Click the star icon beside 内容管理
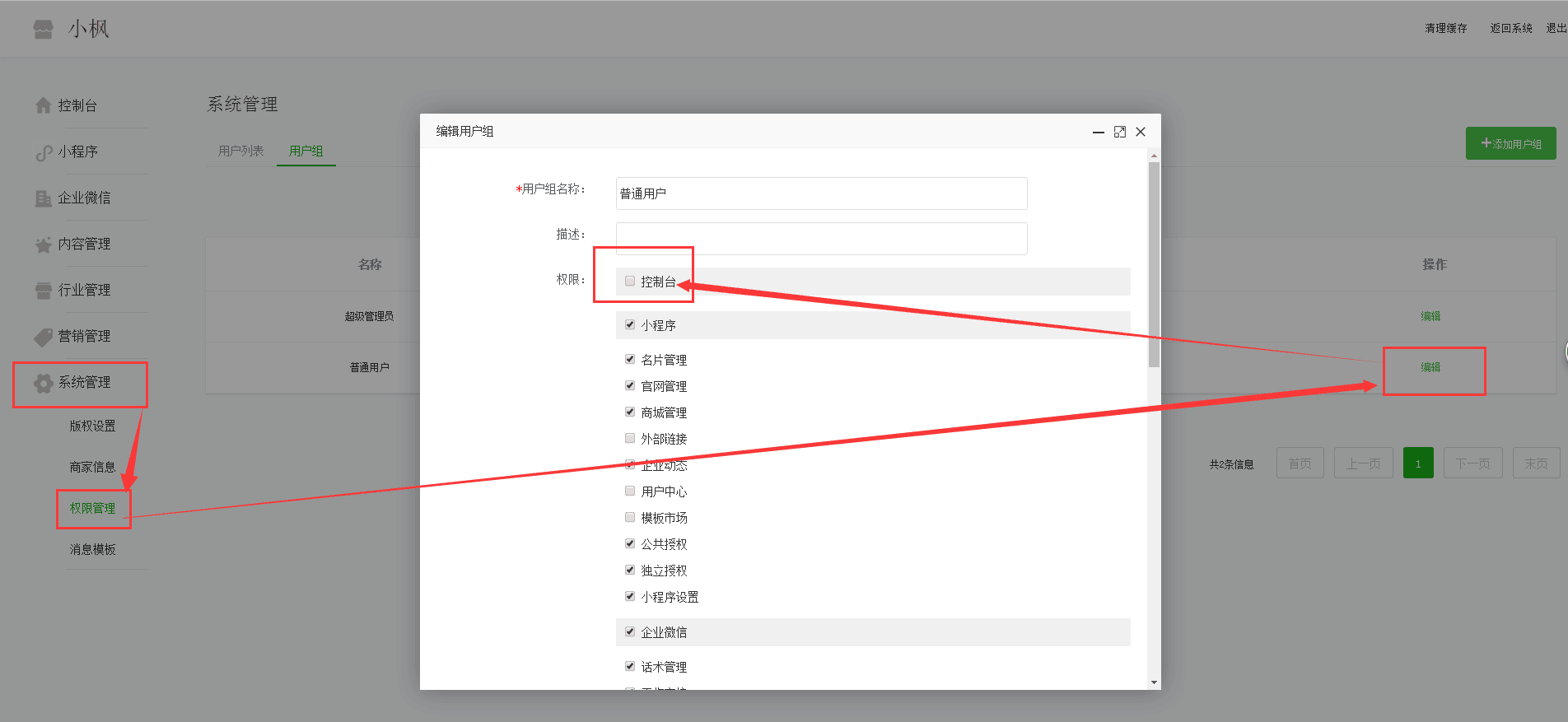The height and width of the screenshot is (722, 1568). click(x=44, y=245)
